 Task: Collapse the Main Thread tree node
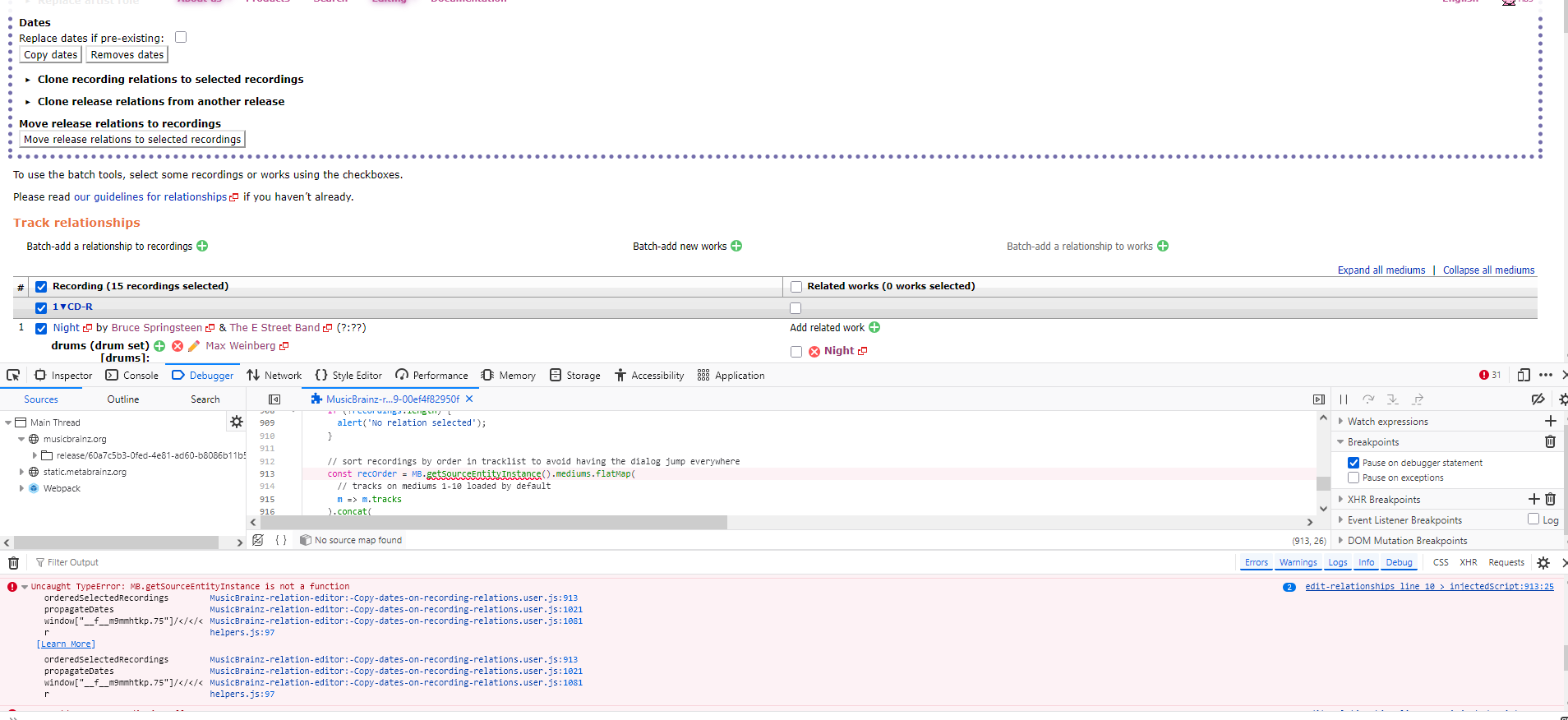click(8, 422)
